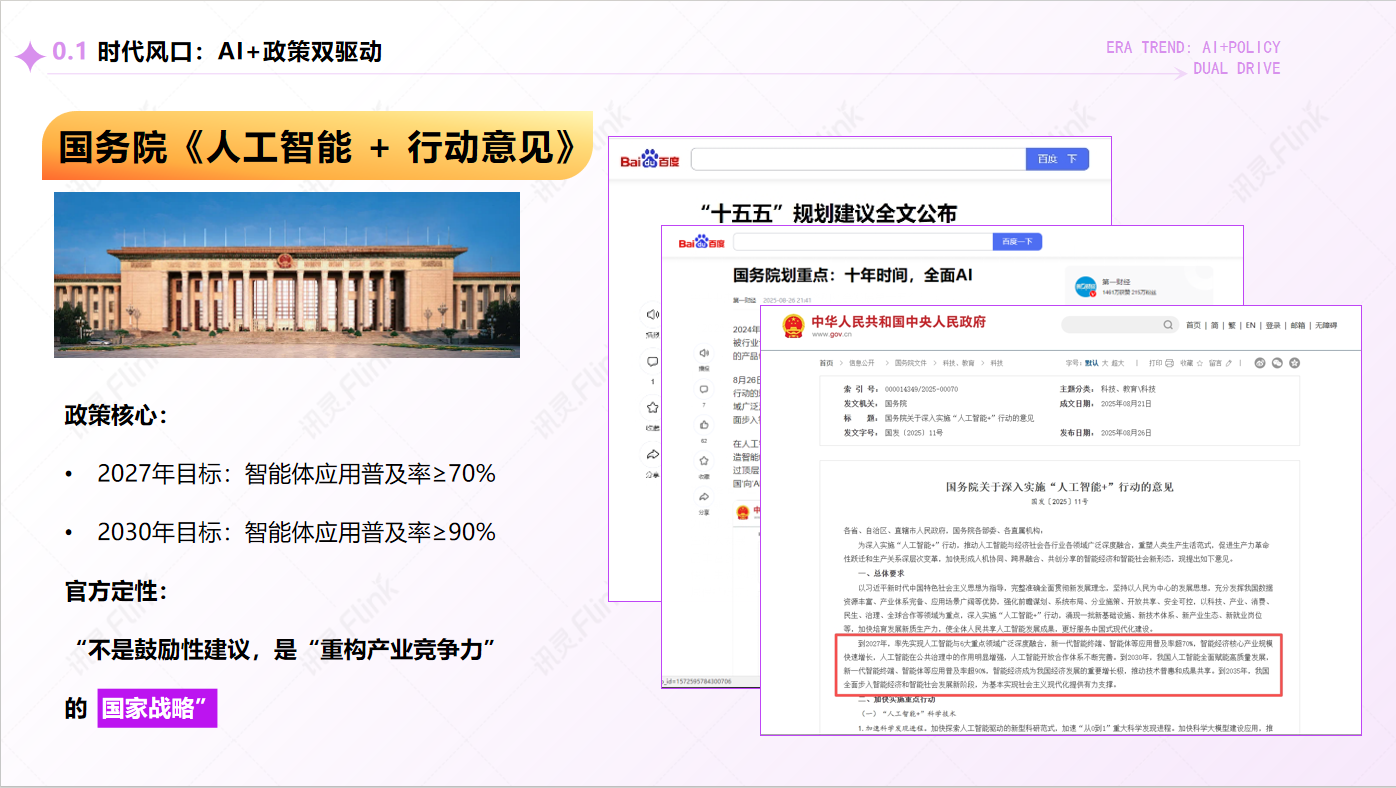This screenshot has height=788, width=1396.
Task: Click the round star share icon on gov.cn
Action: click(x=1294, y=363)
